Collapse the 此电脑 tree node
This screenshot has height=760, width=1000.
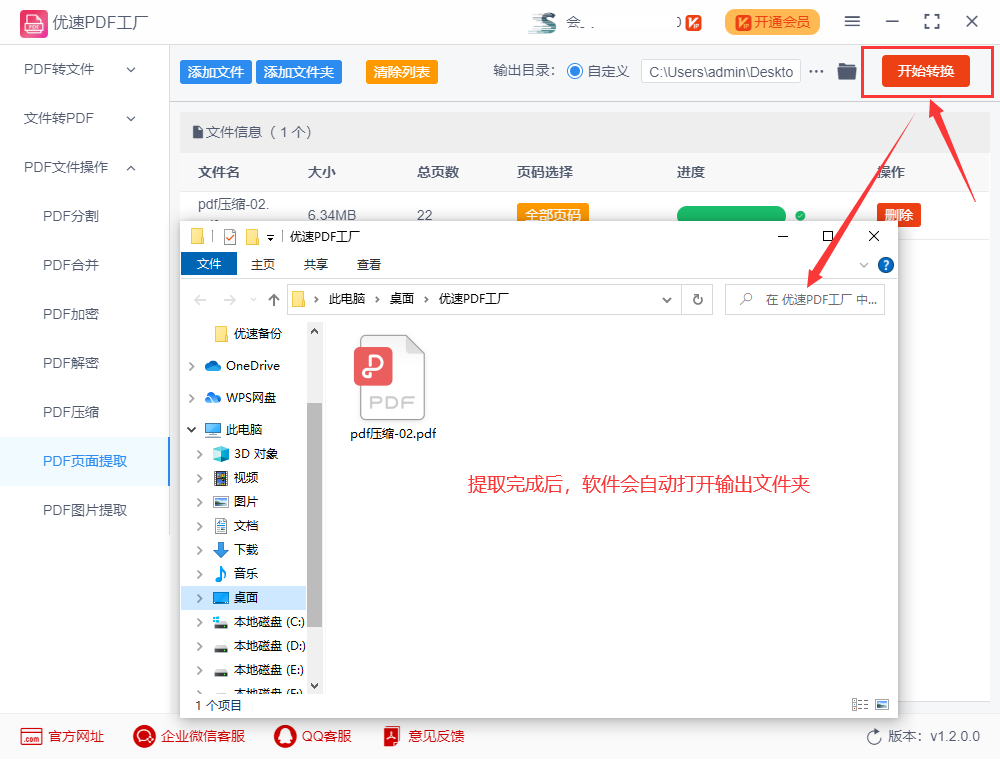coord(191,430)
